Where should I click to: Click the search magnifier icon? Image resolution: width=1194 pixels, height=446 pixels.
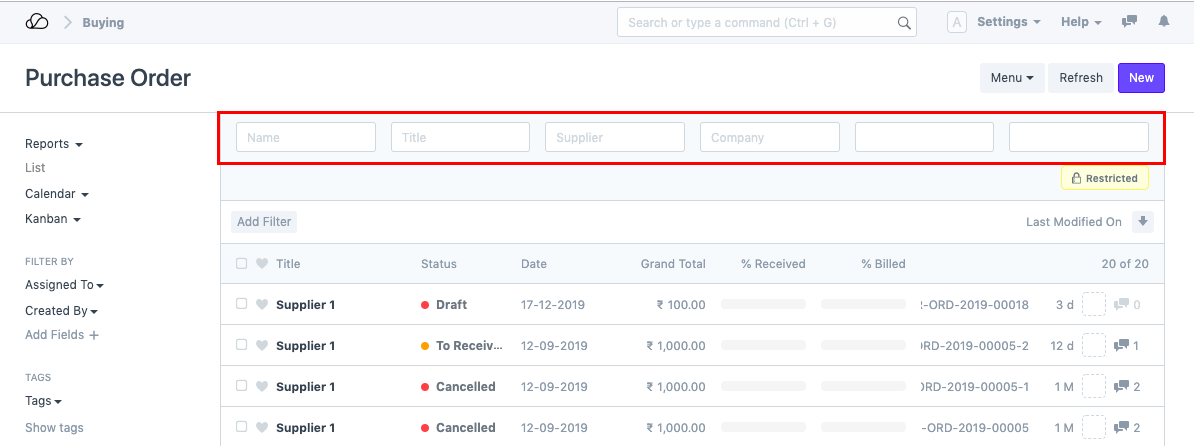[903, 23]
